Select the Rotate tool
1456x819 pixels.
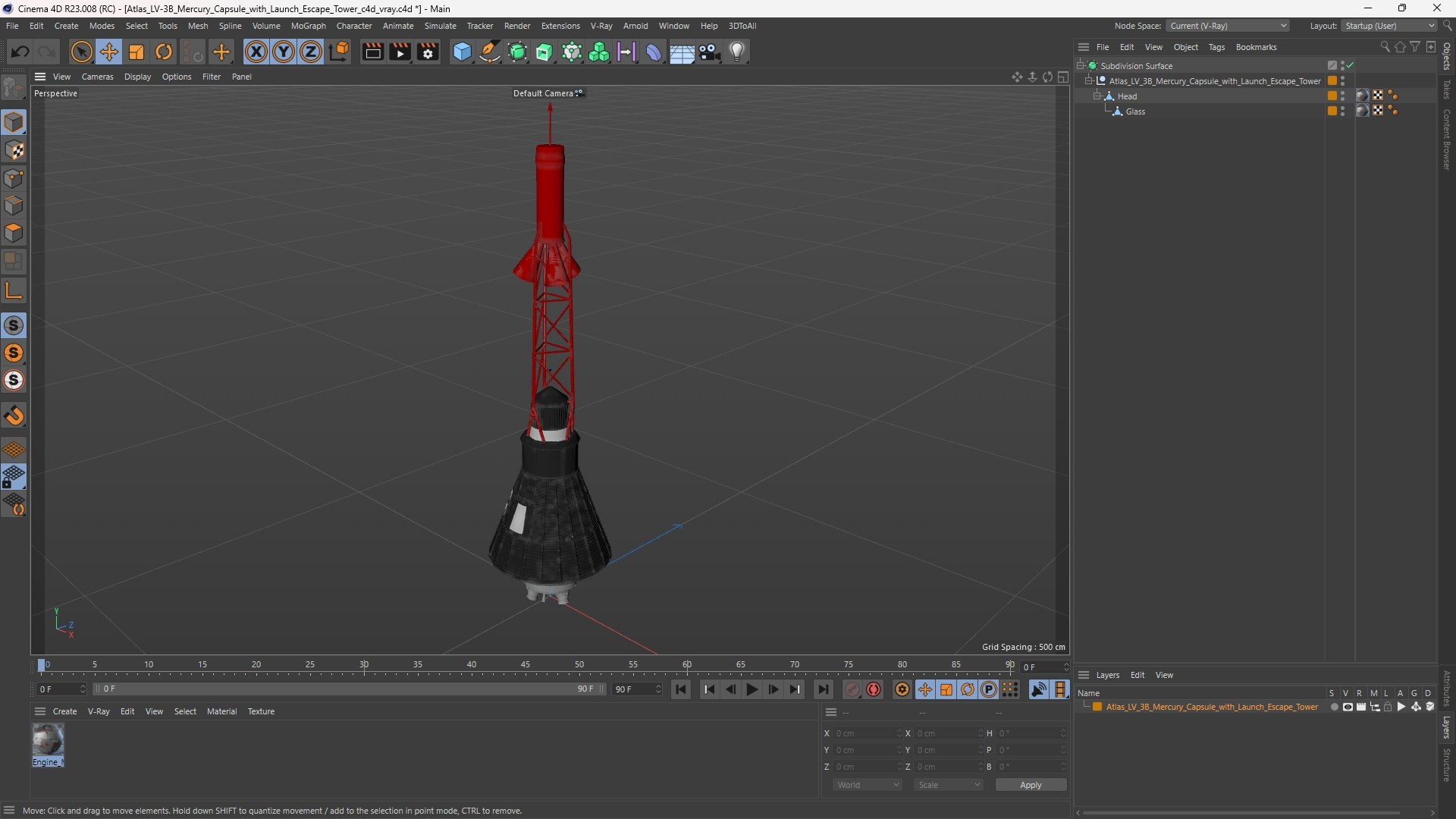[164, 52]
